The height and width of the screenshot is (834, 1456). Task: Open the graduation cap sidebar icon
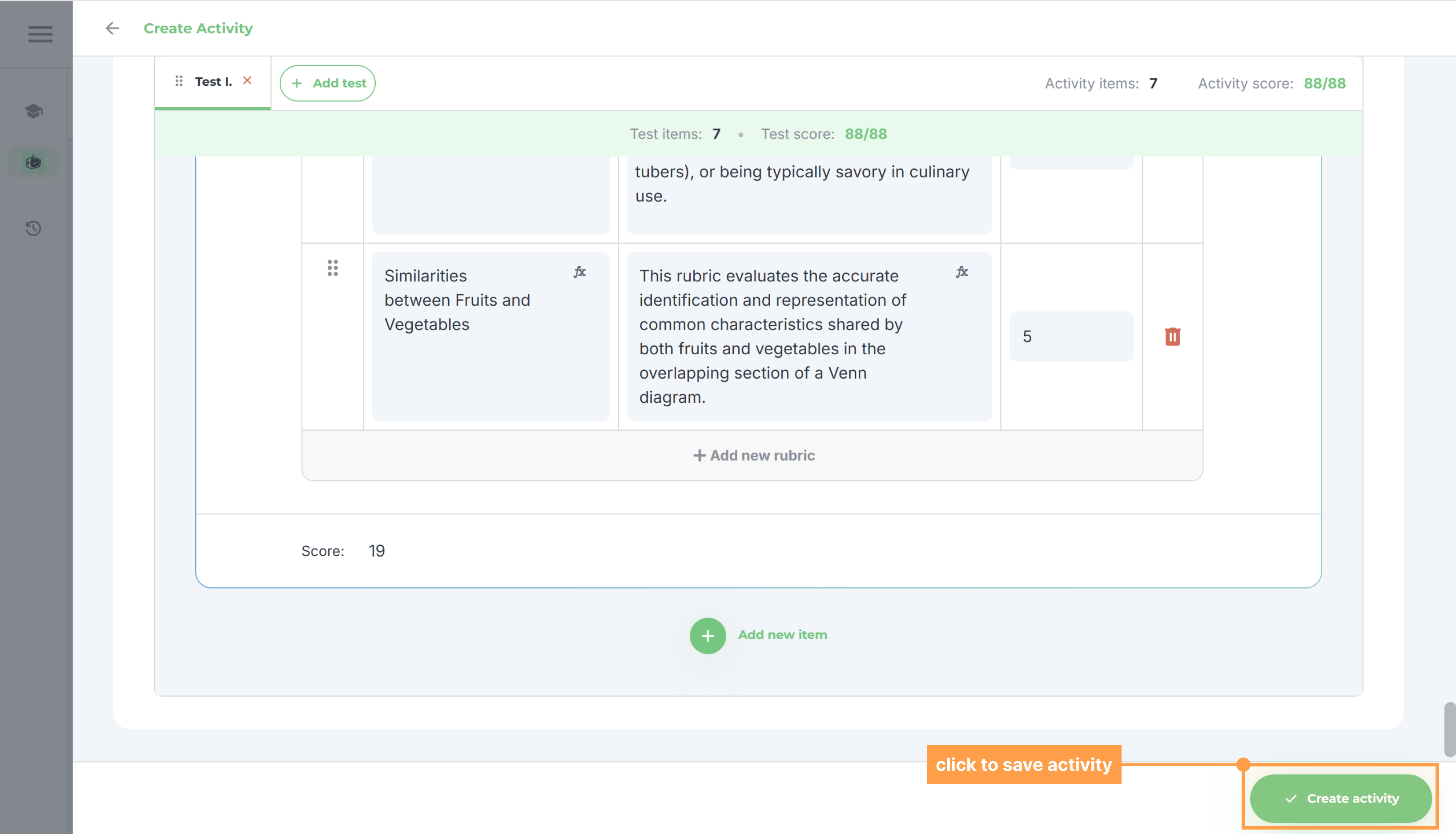click(x=34, y=111)
